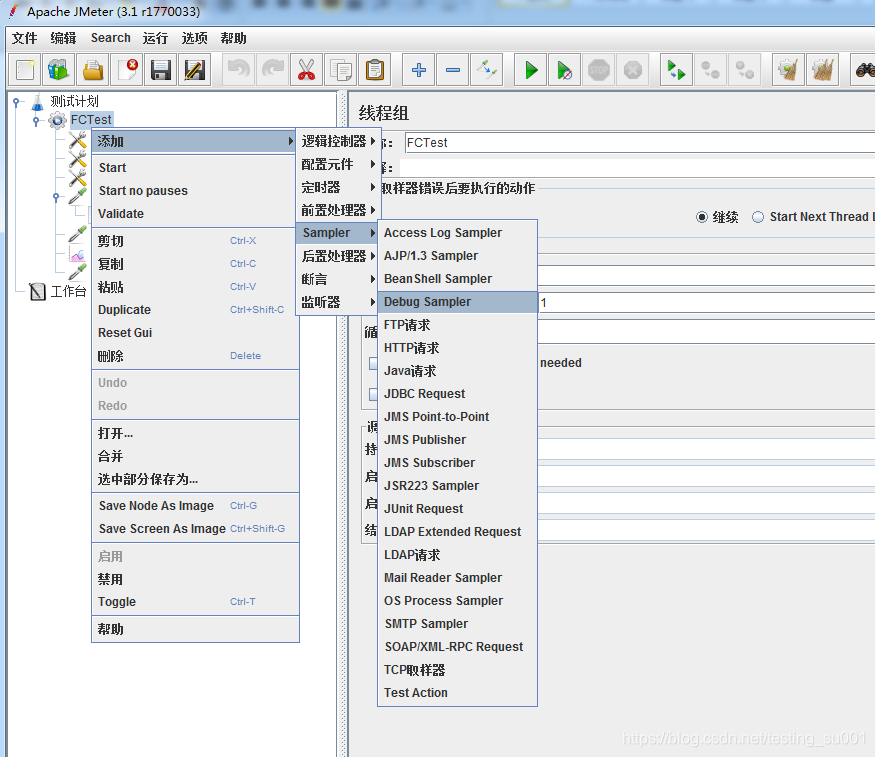The width and height of the screenshot is (875, 757).
Task: Collapse the 测试计划 tree node
Action: click(16, 102)
